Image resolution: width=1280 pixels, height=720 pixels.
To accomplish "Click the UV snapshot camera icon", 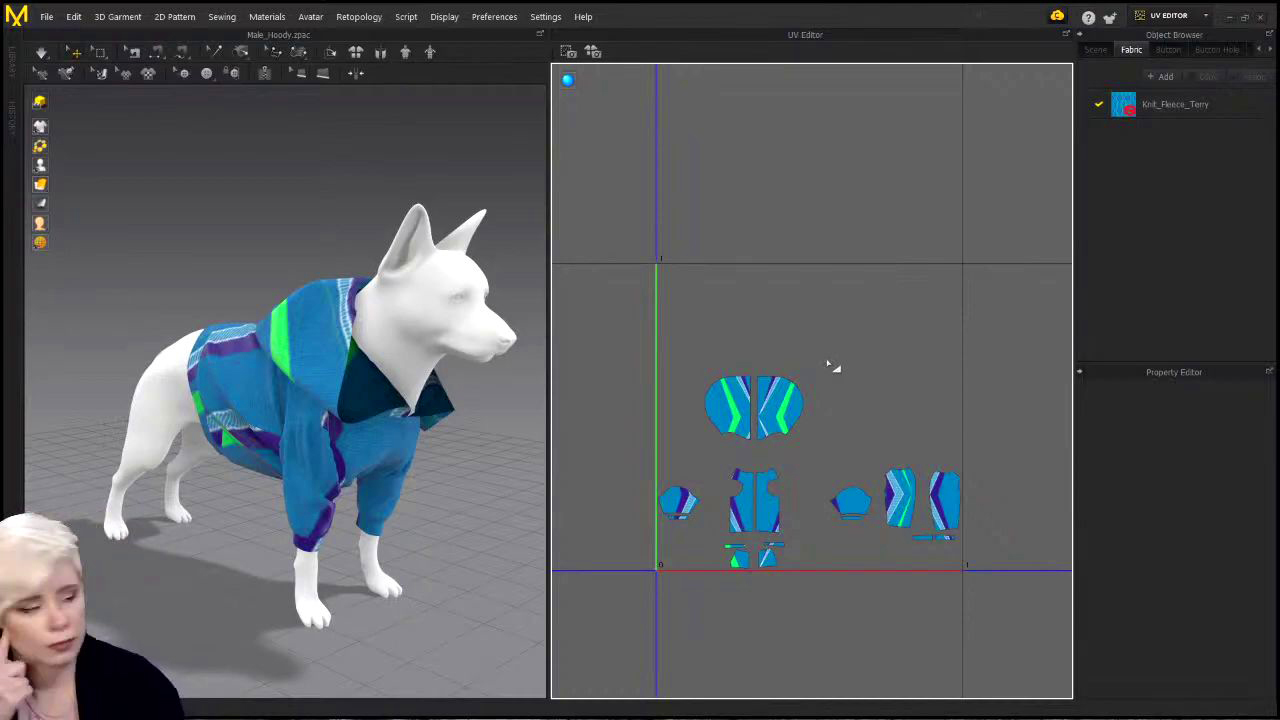I will tap(568, 52).
